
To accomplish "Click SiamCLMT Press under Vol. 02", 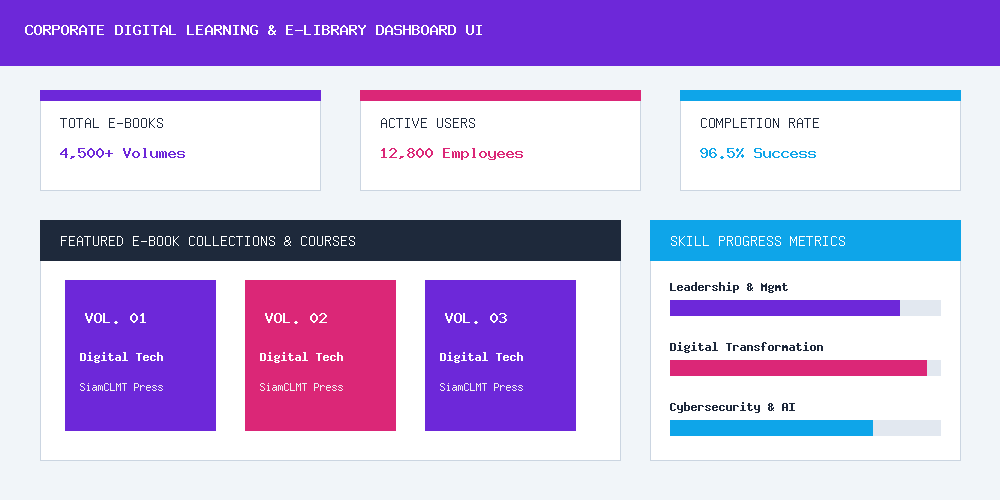I will tap(301, 387).
